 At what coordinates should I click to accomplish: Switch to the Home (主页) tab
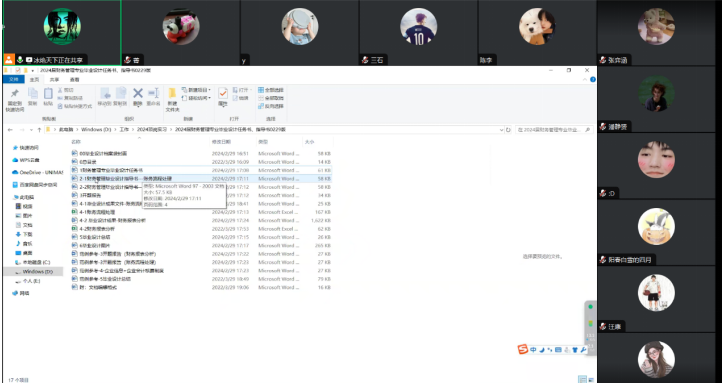[34, 80]
